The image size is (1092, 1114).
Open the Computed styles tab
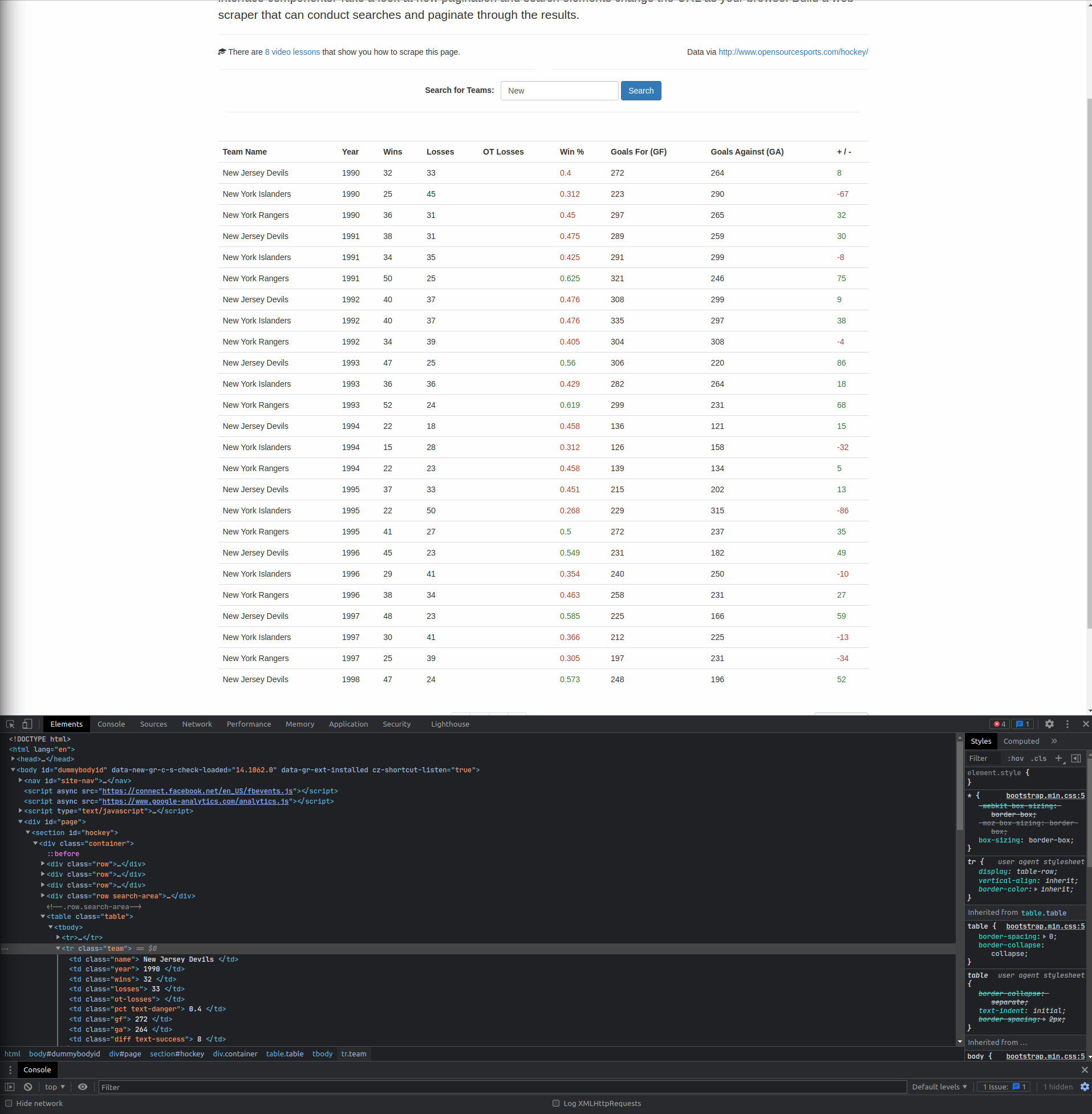[1021, 740]
